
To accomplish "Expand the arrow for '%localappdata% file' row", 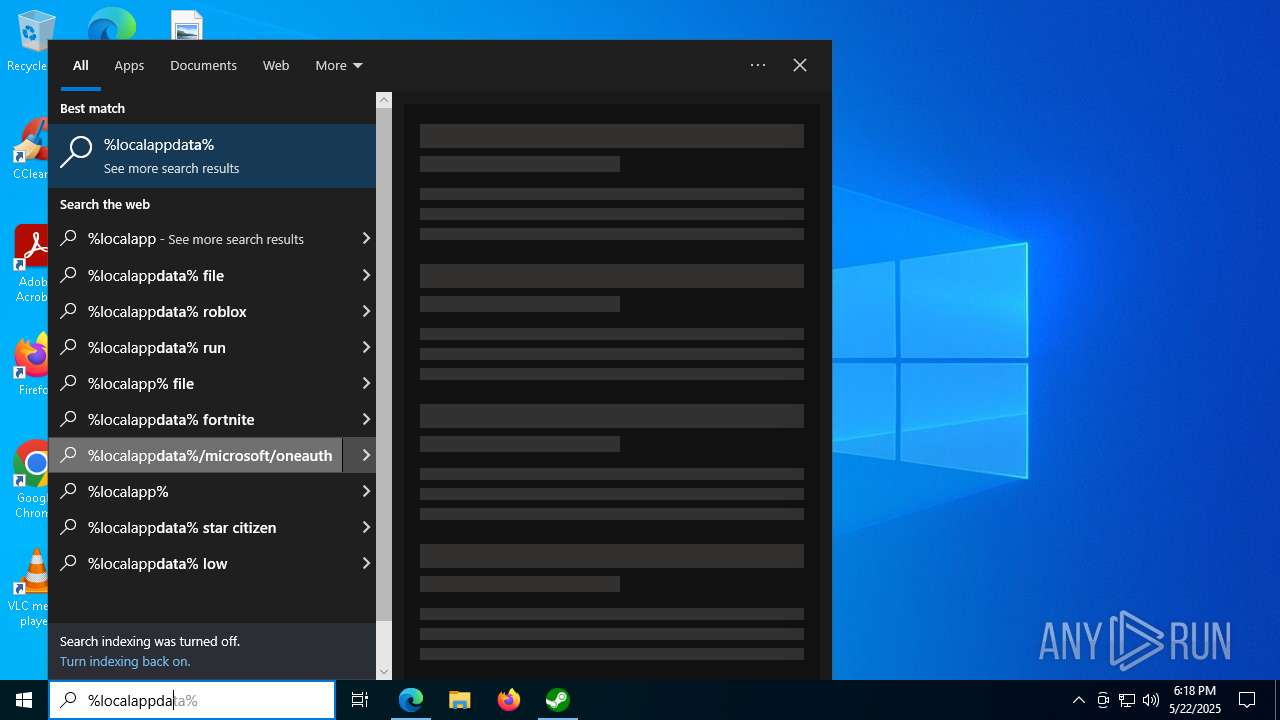I will pos(365,275).
